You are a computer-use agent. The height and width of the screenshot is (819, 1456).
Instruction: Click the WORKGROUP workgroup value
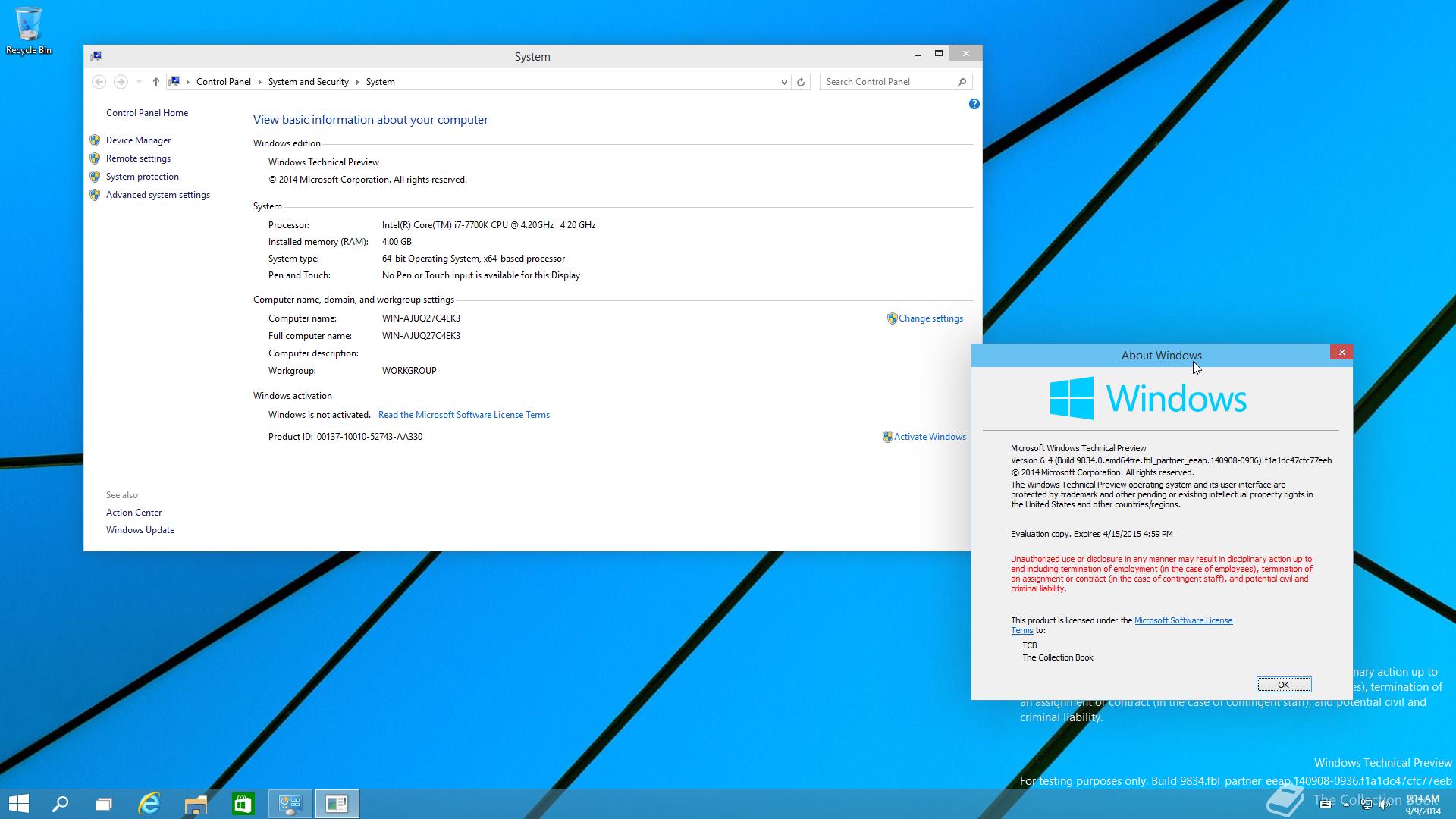point(409,371)
